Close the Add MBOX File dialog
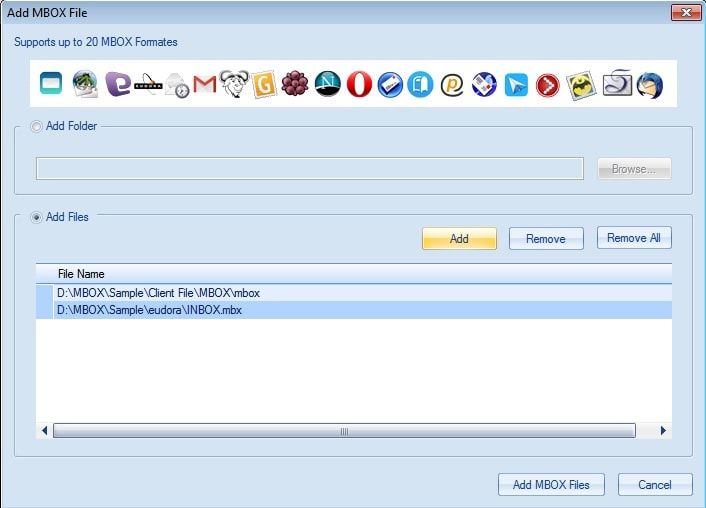Screen dimensions: 706x508 (686, 13)
